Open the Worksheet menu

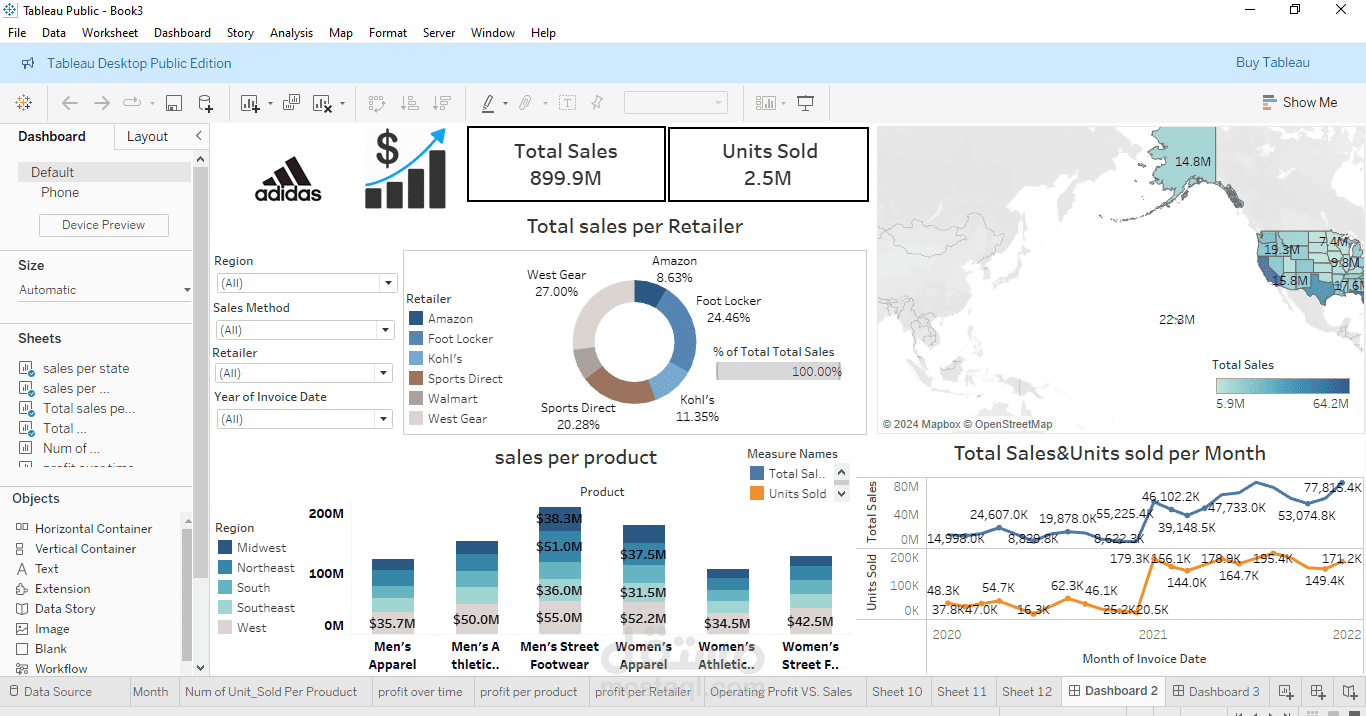pyautogui.click(x=110, y=33)
